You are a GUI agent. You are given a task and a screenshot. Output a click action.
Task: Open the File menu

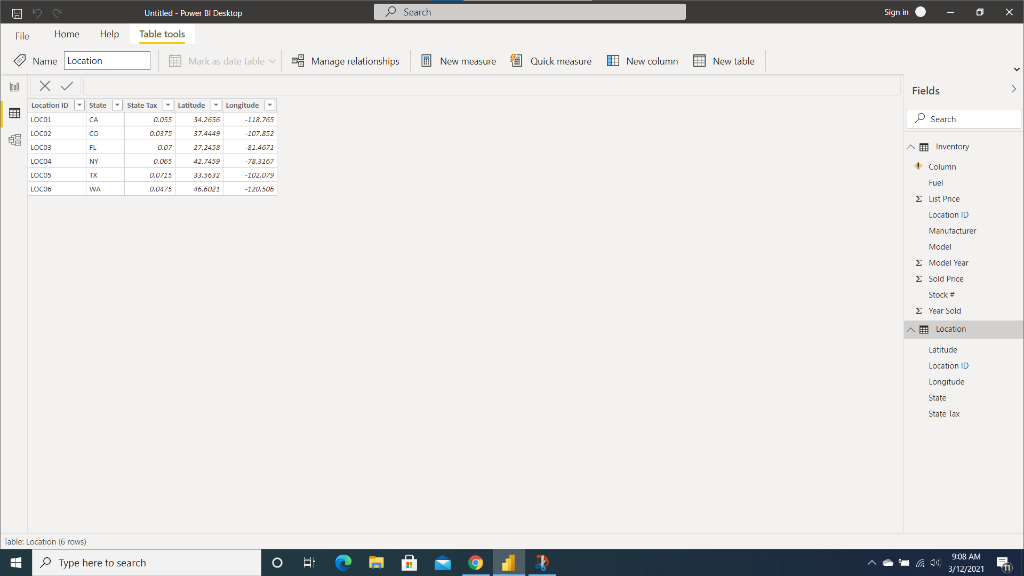pyautogui.click(x=22, y=36)
